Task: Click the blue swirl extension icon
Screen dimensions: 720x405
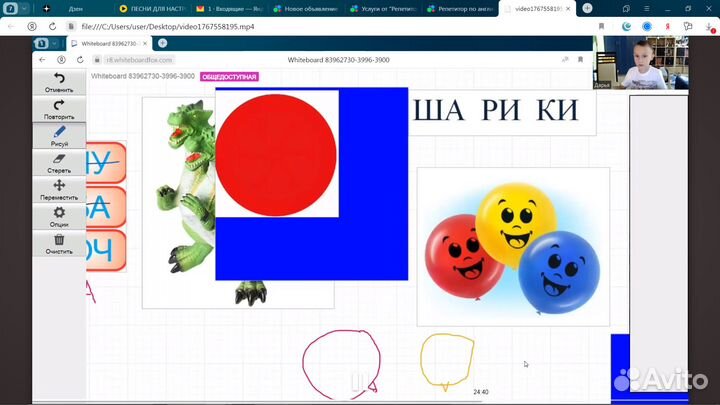Action: click(x=626, y=27)
